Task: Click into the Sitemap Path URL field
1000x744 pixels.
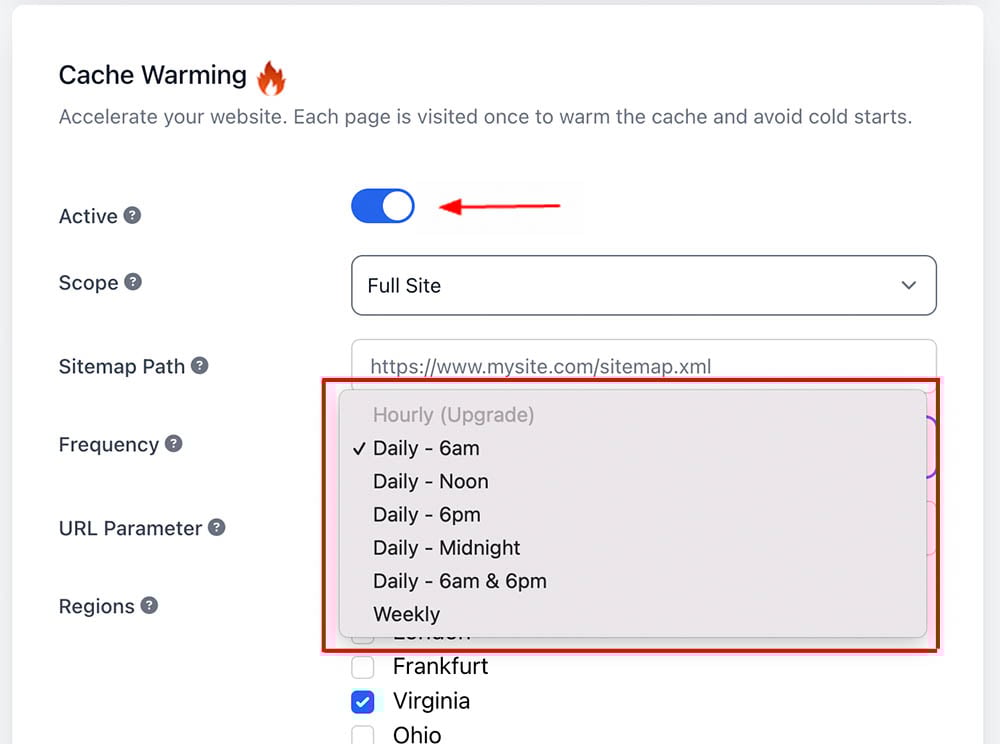Action: coord(643,365)
